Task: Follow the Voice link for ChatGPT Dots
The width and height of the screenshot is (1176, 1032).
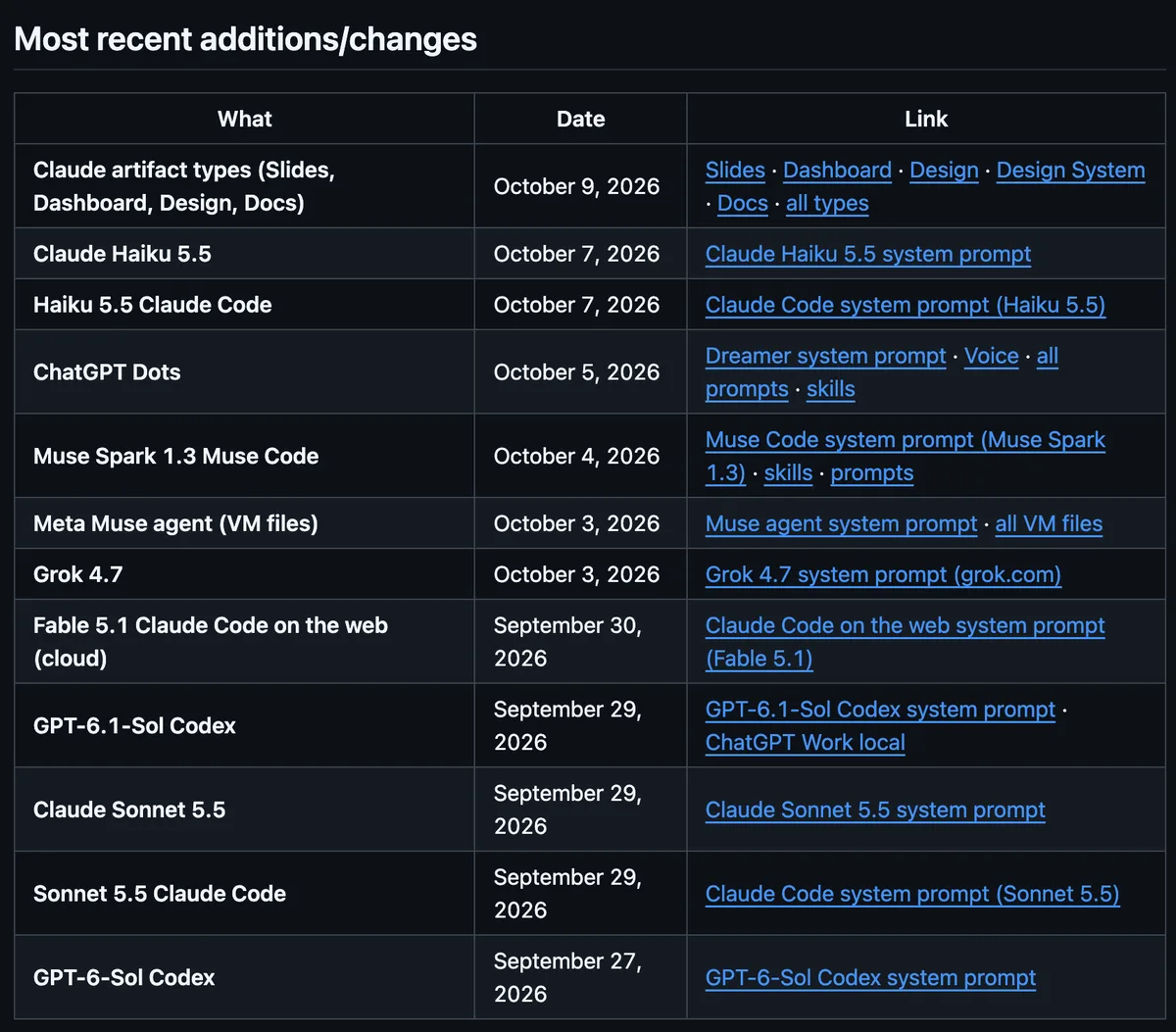Action: tap(992, 357)
